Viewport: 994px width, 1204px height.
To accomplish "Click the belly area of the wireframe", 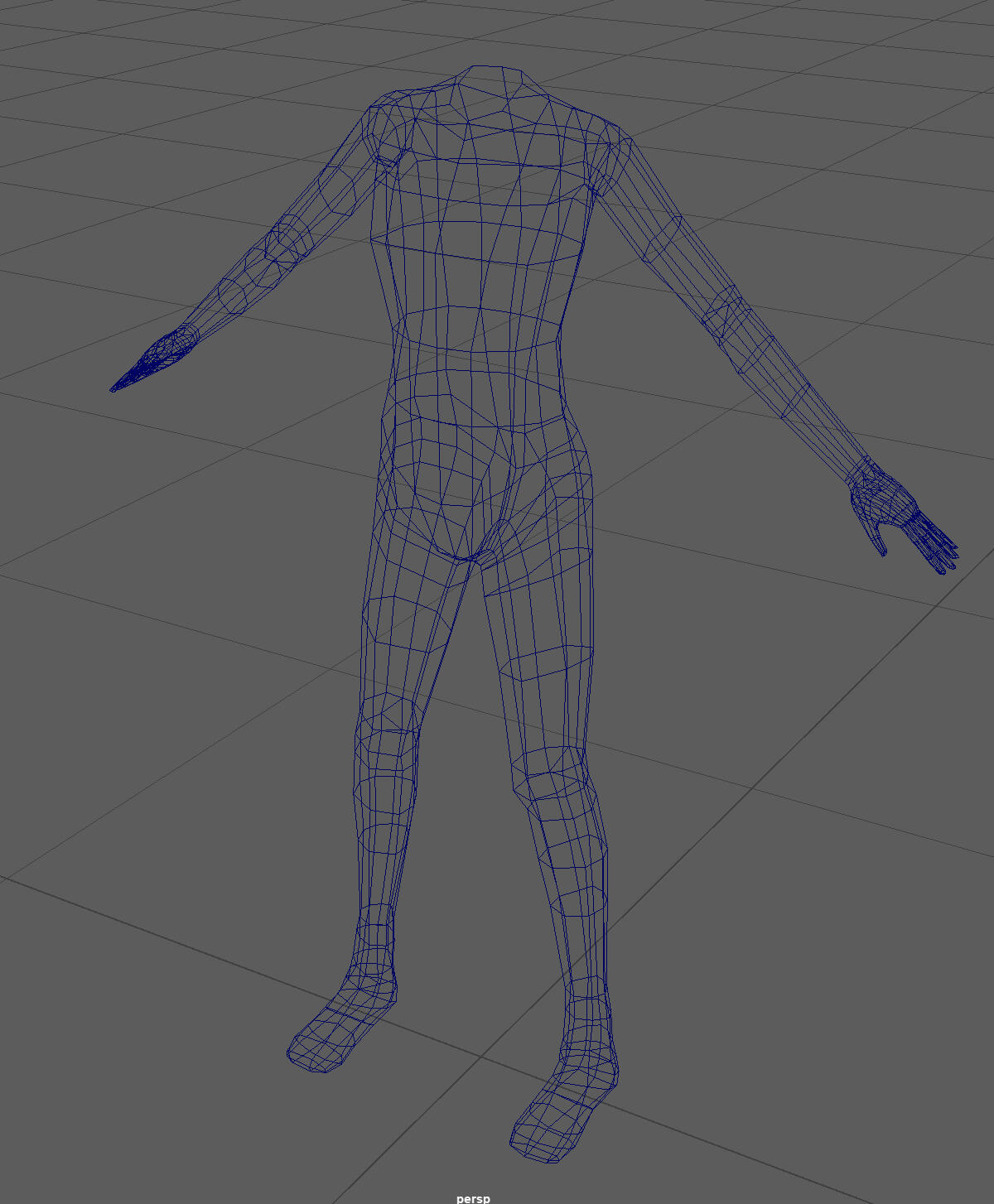I will coord(476,397).
